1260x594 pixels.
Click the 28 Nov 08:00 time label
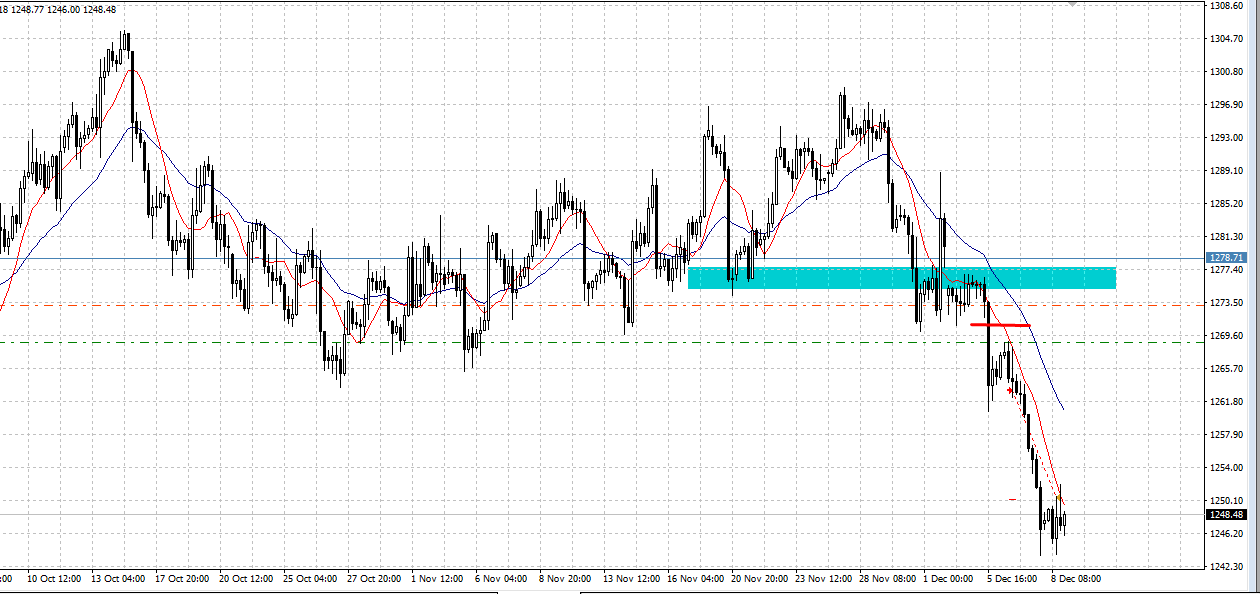tap(886, 578)
